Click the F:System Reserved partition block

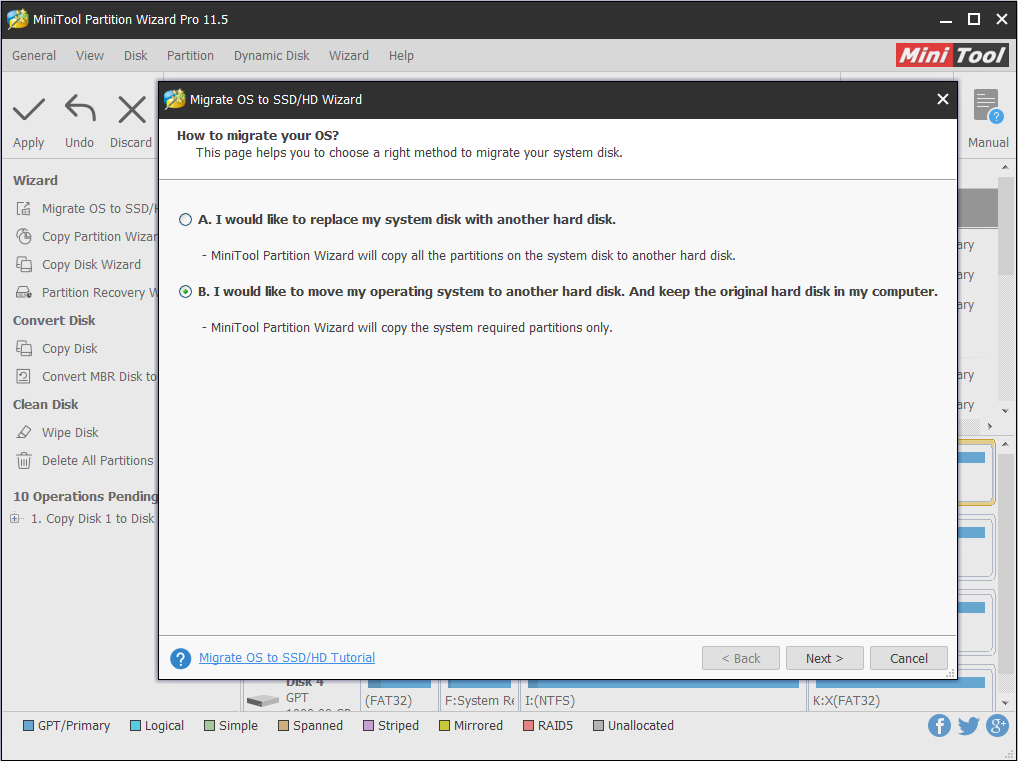[479, 695]
